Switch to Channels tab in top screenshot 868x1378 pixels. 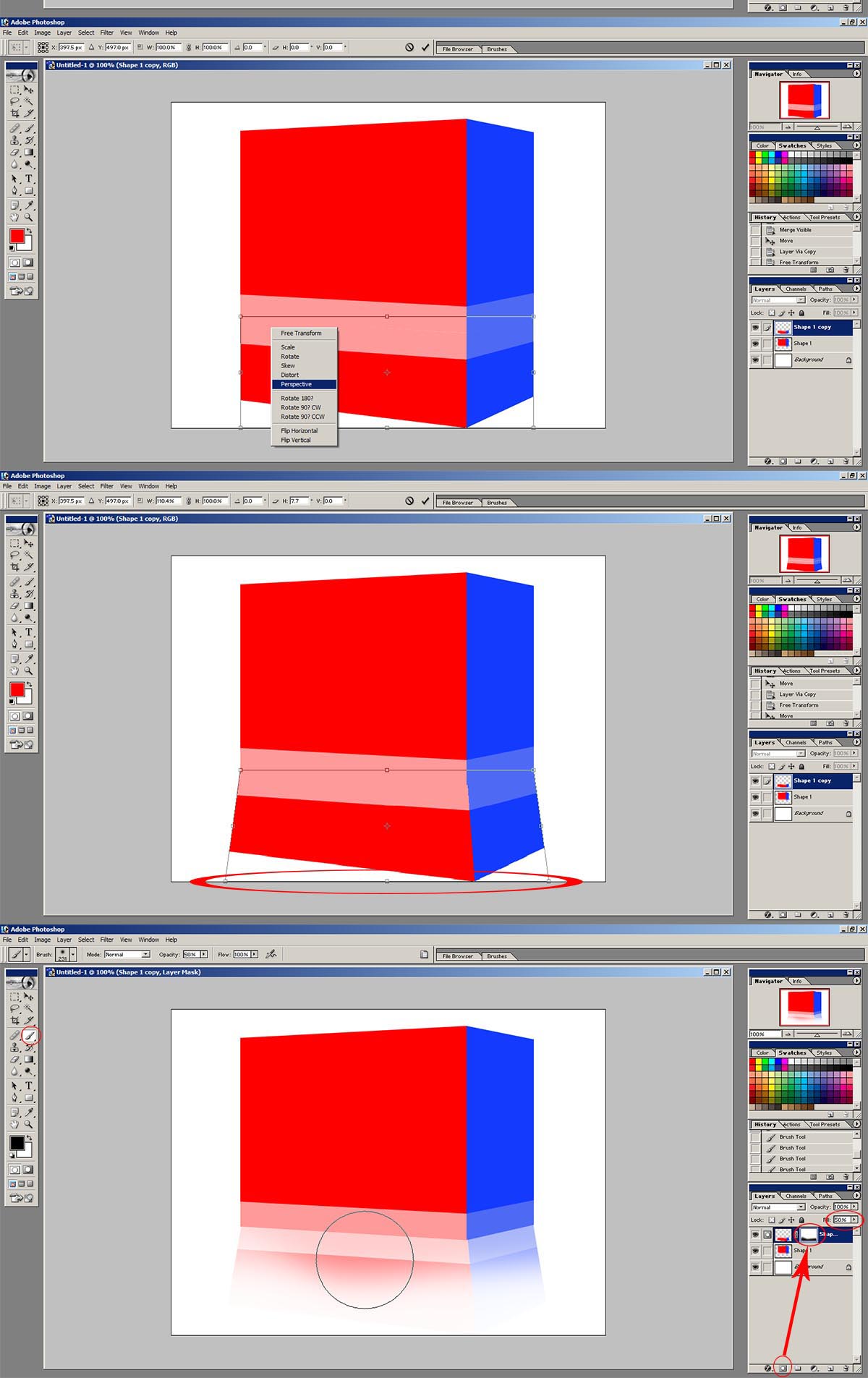(796, 289)
